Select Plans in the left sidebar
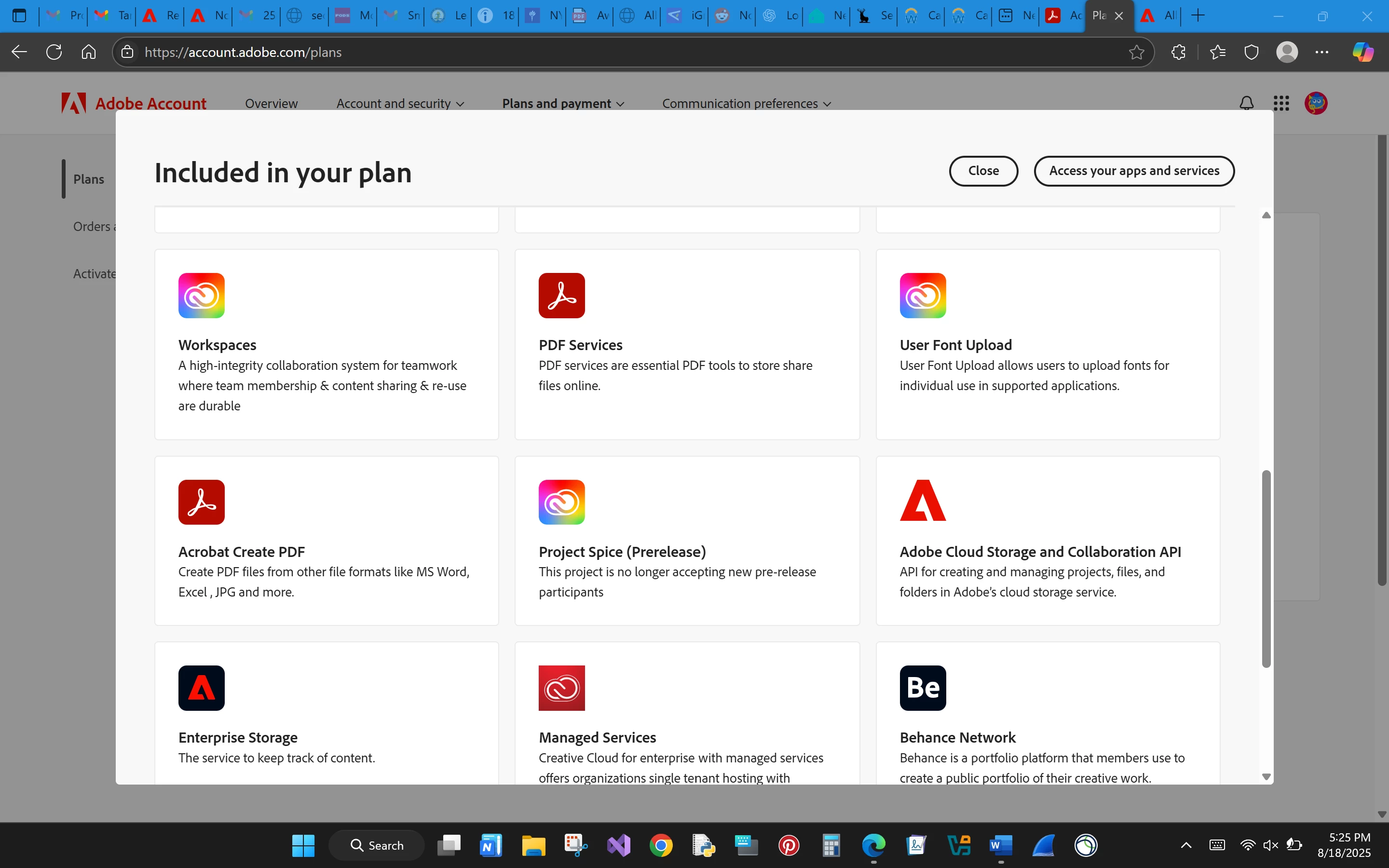This screenshot has height=868, width=1389. coord(88,179)
